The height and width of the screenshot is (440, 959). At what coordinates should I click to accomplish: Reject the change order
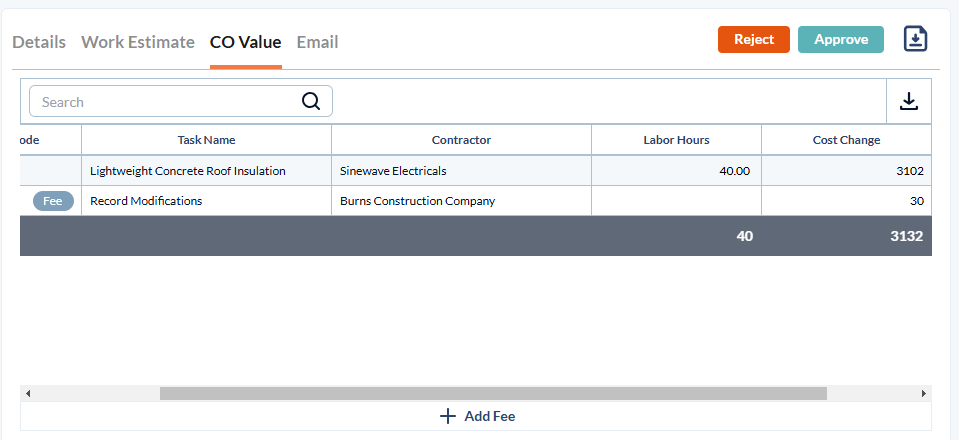point(753,39)
